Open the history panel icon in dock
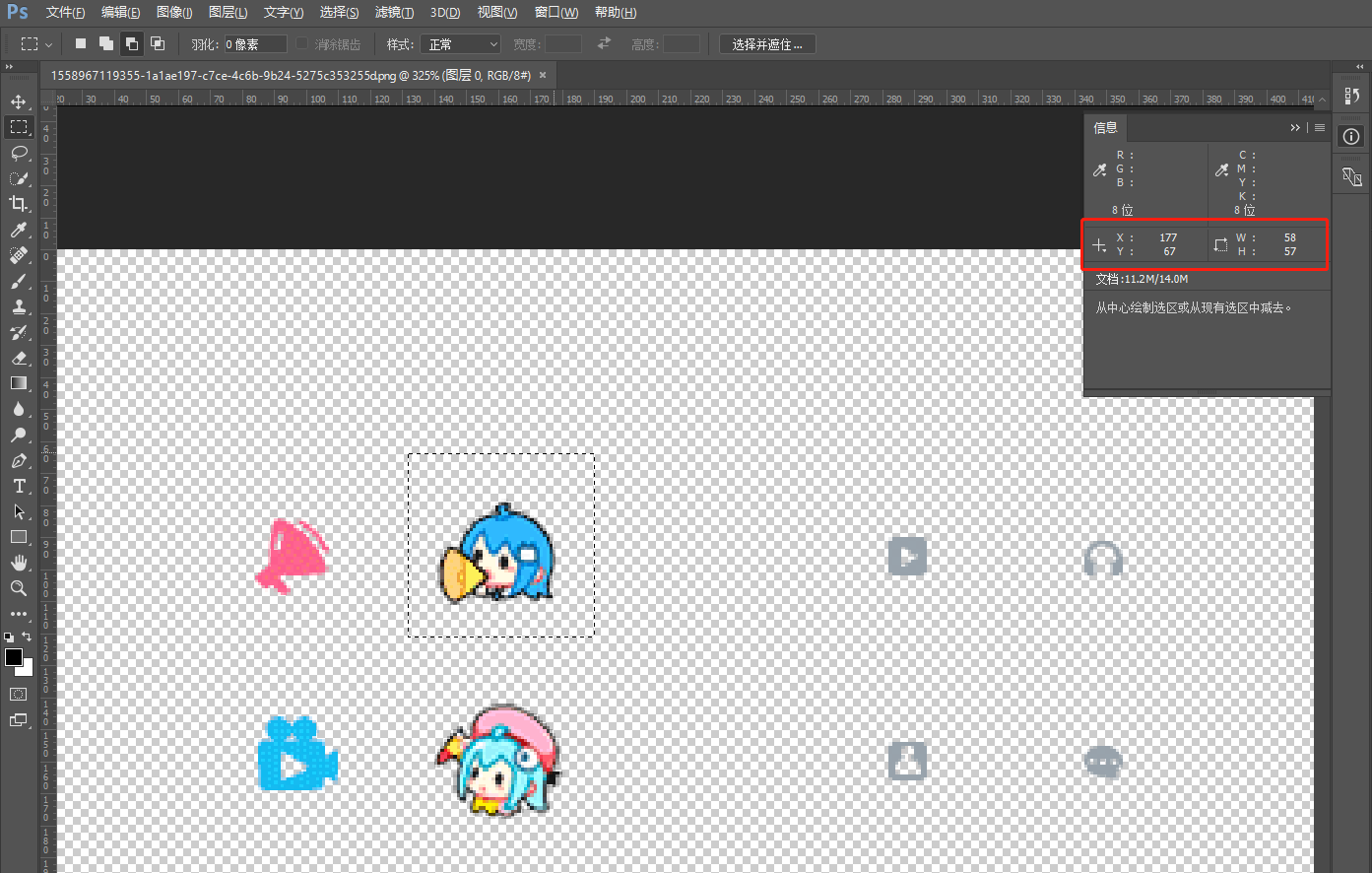The height and width of the screenshot is (873, 1372). click(x=1351, y=96)
